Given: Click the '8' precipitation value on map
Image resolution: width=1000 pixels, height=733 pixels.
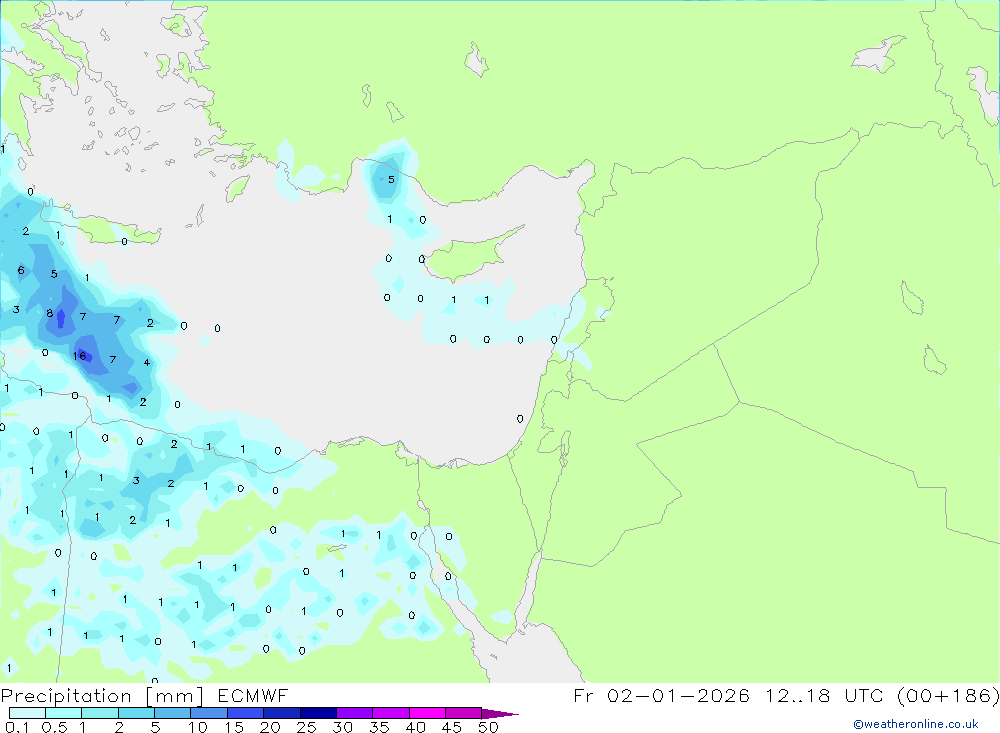Looking at the screenshot, I should click(50, 313).
